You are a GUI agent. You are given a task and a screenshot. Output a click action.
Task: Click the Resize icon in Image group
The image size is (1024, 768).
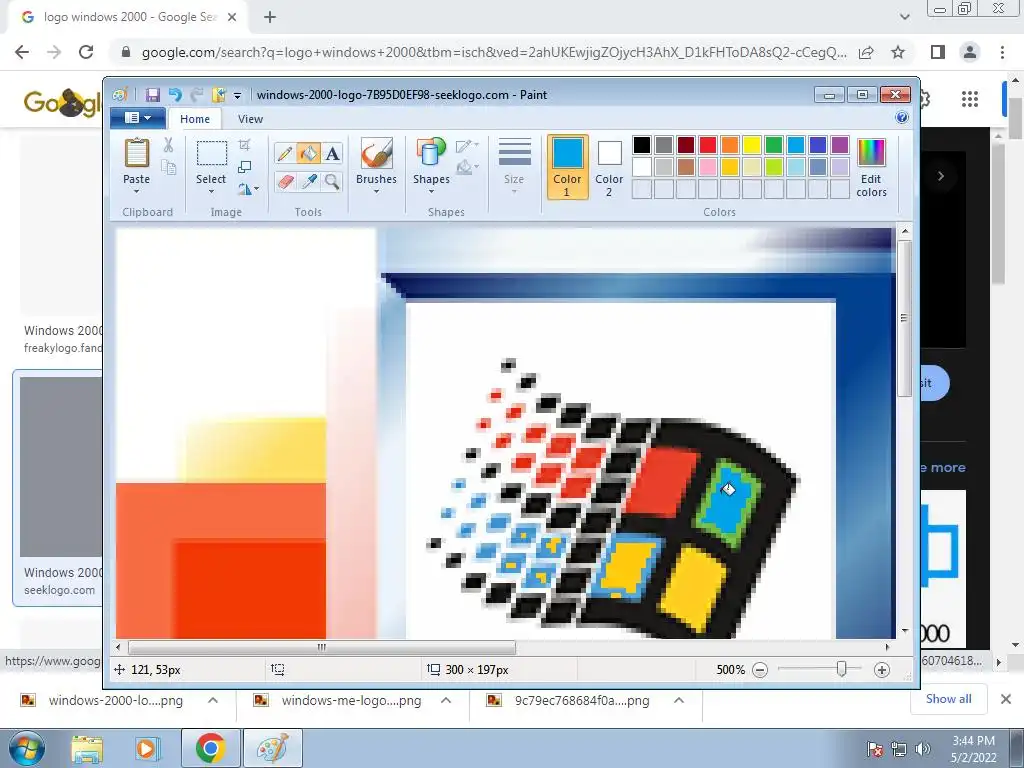coord(244,167)
